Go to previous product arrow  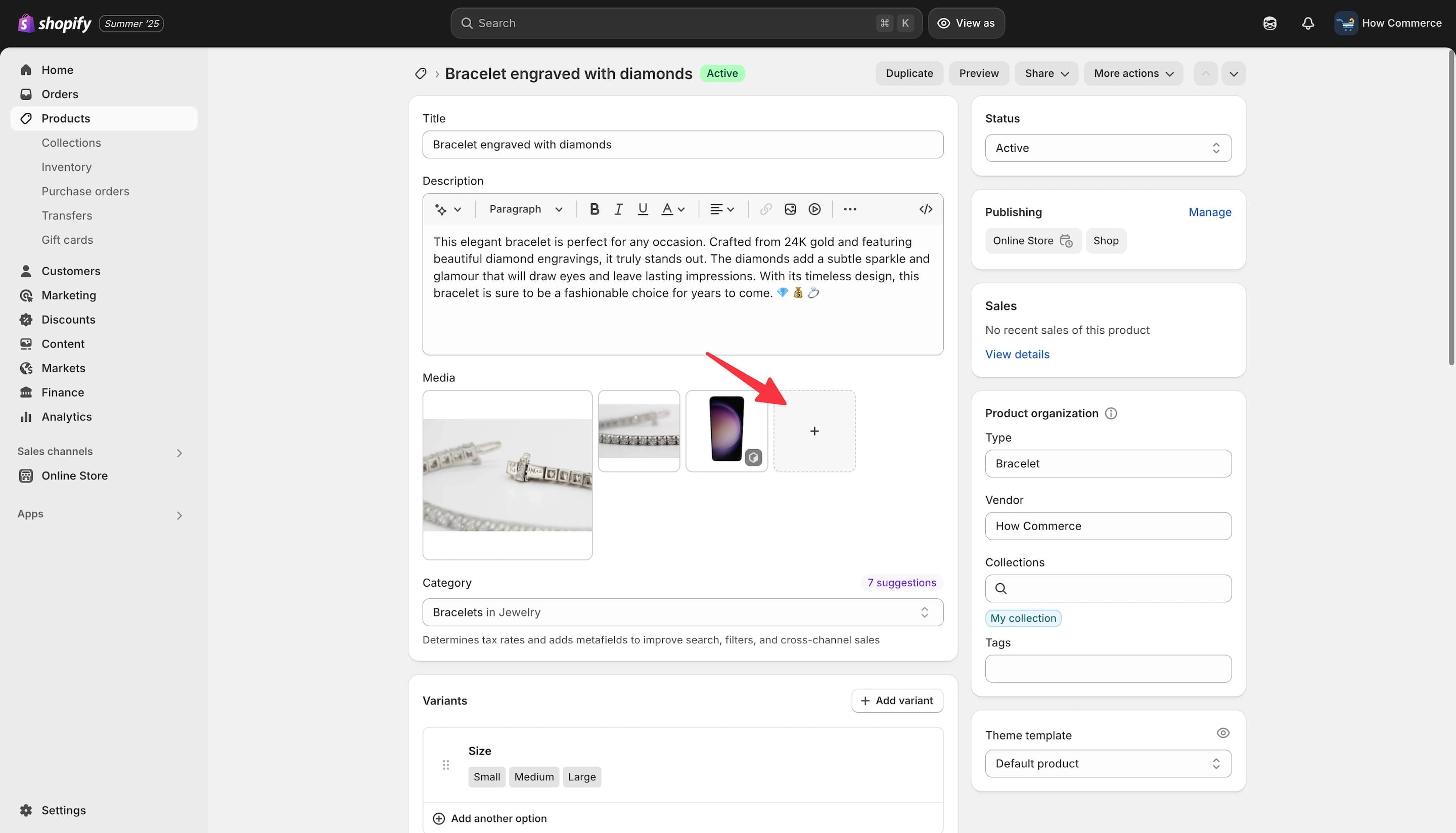(1206, 73)
